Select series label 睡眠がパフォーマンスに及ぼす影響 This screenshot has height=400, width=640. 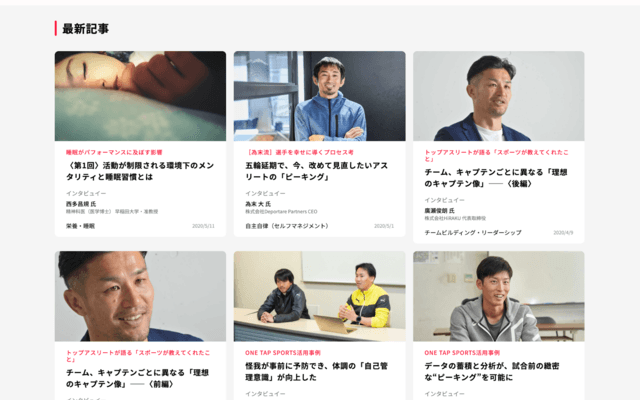114,152
